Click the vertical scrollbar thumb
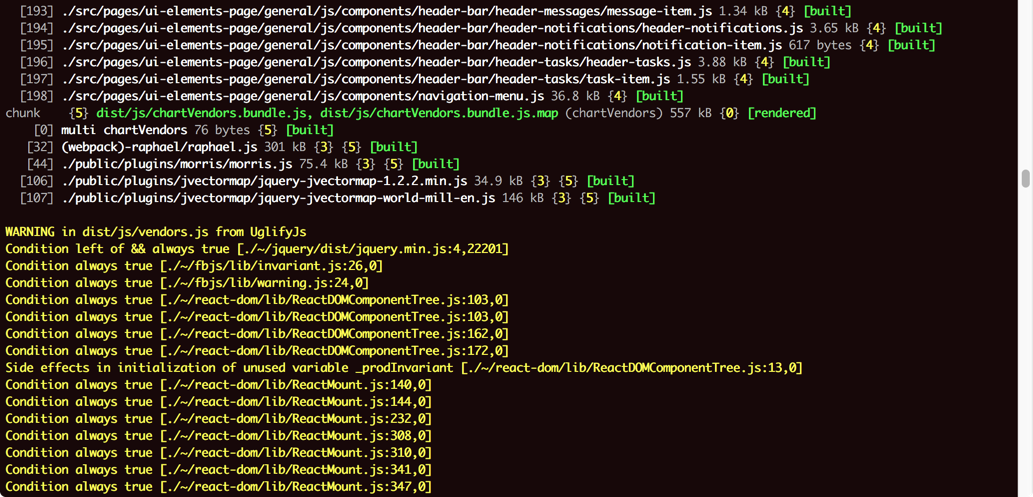 (1025, 179)
